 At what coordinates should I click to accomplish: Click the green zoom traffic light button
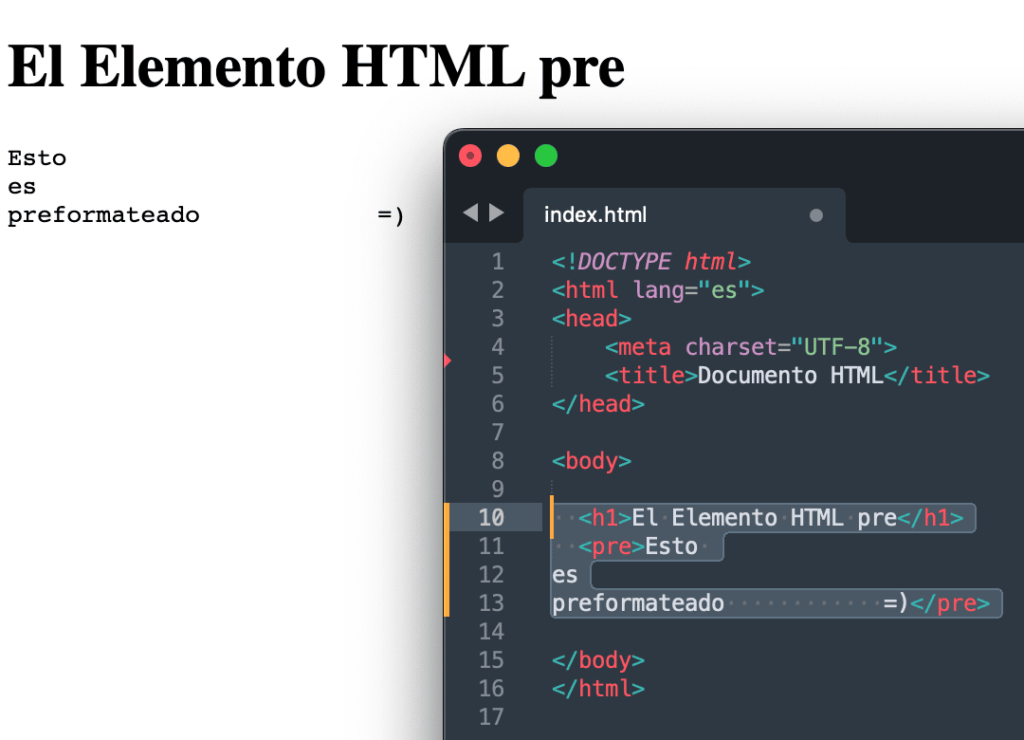point(546,156)
